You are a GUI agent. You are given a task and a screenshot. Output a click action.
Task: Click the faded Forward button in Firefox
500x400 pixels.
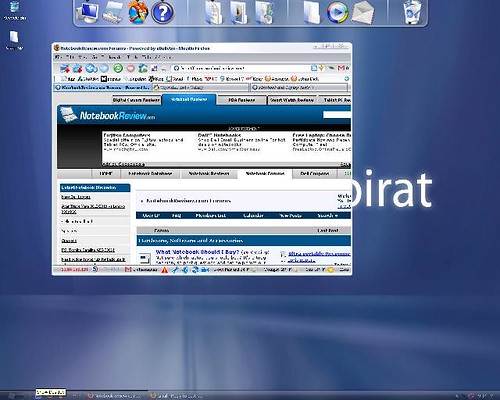coord(104,68)
